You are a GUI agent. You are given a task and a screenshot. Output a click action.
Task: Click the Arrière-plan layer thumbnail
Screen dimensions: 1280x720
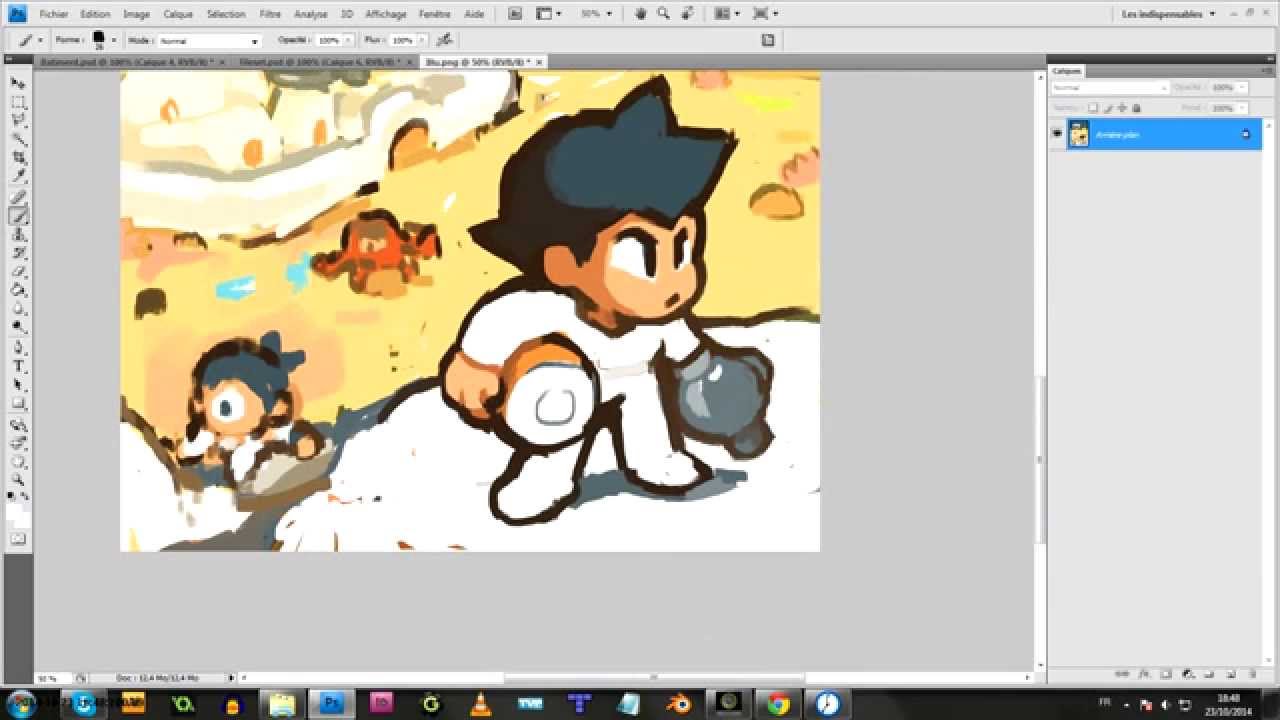tap(1079, 134)
